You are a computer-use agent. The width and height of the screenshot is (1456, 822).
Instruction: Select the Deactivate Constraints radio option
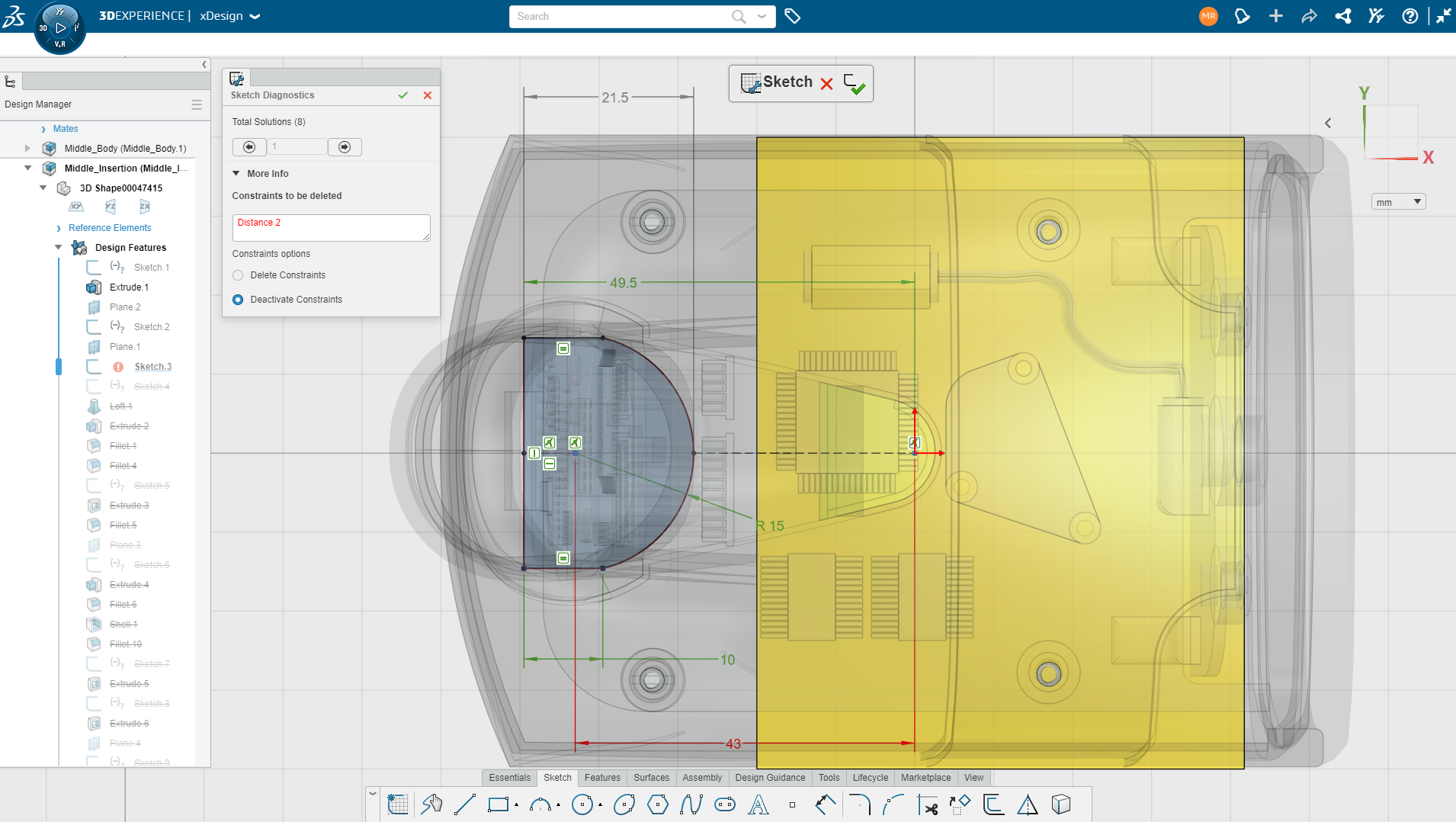(238, 300)
